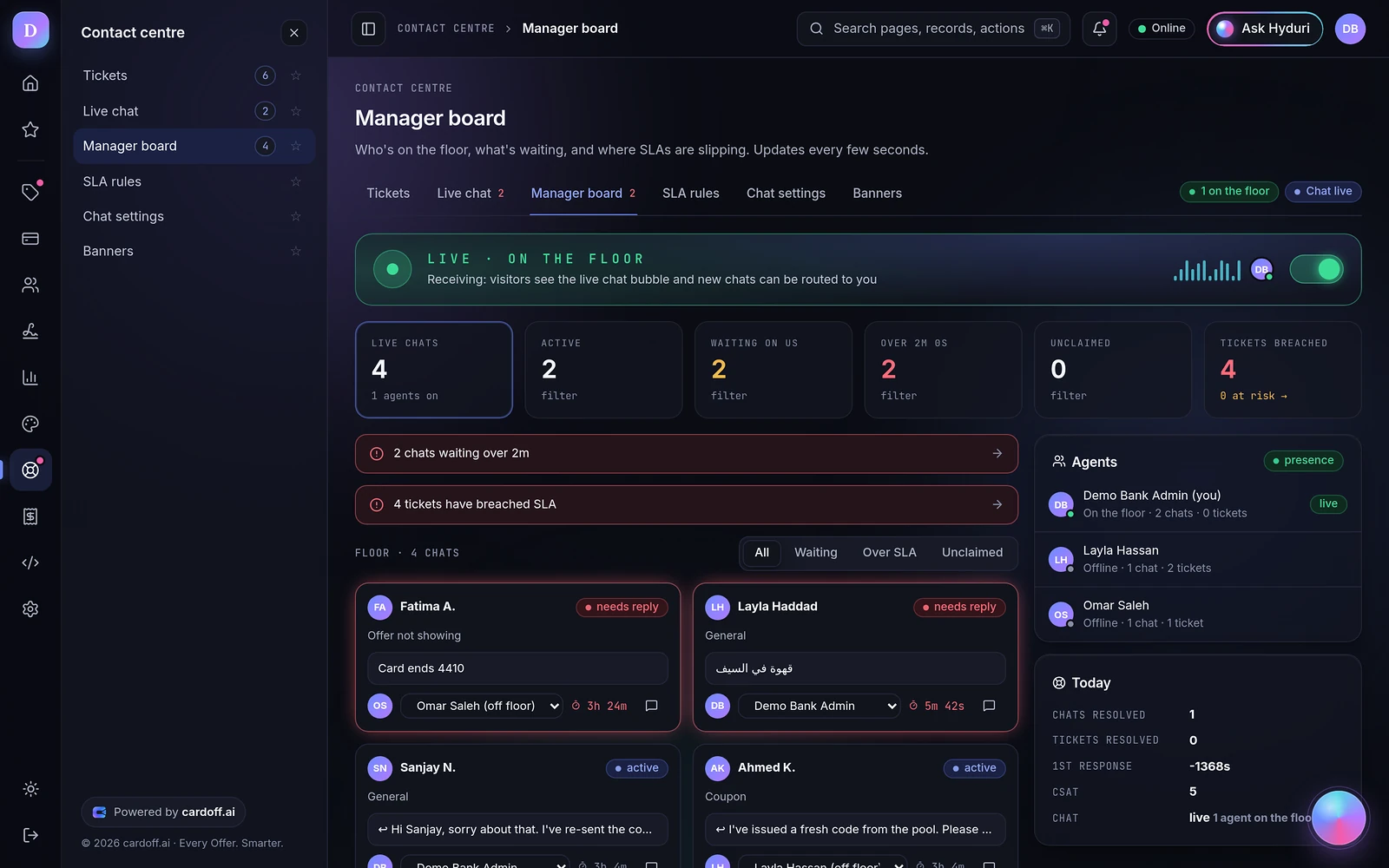Screen dimensions: 1389x868
Task: Open the developer code icon
Action: (x=30, y=562)
